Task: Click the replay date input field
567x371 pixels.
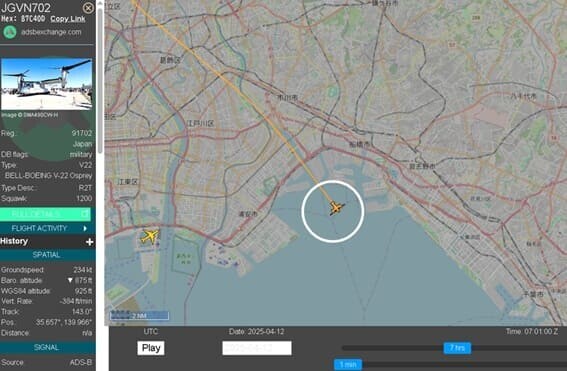Action: [x=257, y=348]
